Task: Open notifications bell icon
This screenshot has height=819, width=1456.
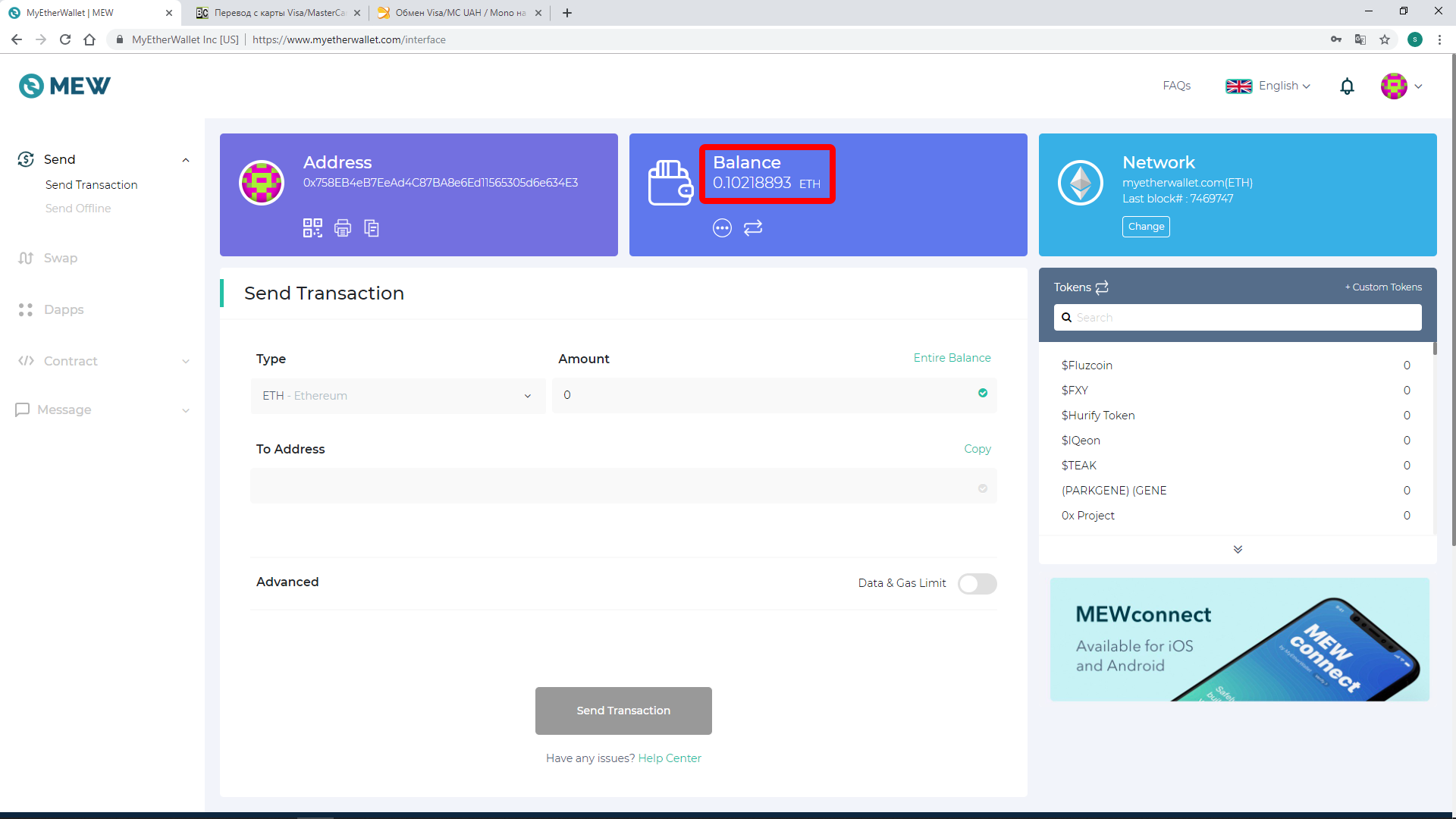Action: pyautogui.click(x=1347, y=86)
